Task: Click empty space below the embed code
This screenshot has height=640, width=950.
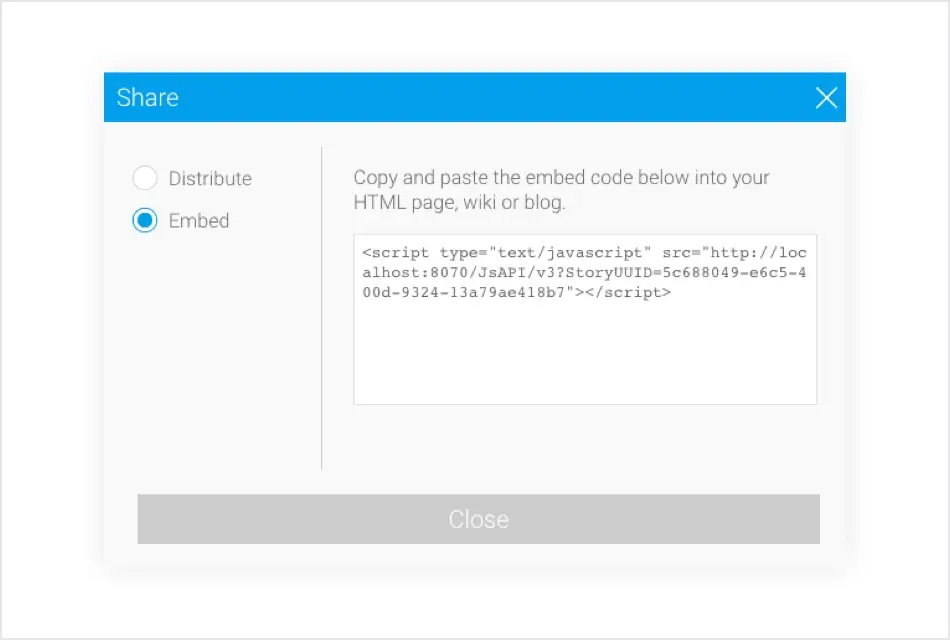Action: 585,360
